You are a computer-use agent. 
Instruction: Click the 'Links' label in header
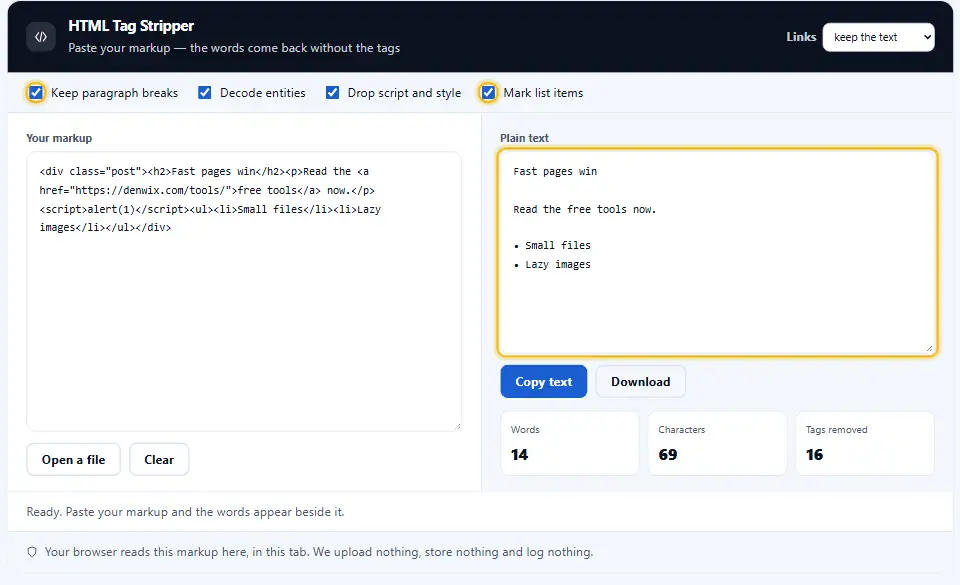pyautogui.click(x=801, y=37)
